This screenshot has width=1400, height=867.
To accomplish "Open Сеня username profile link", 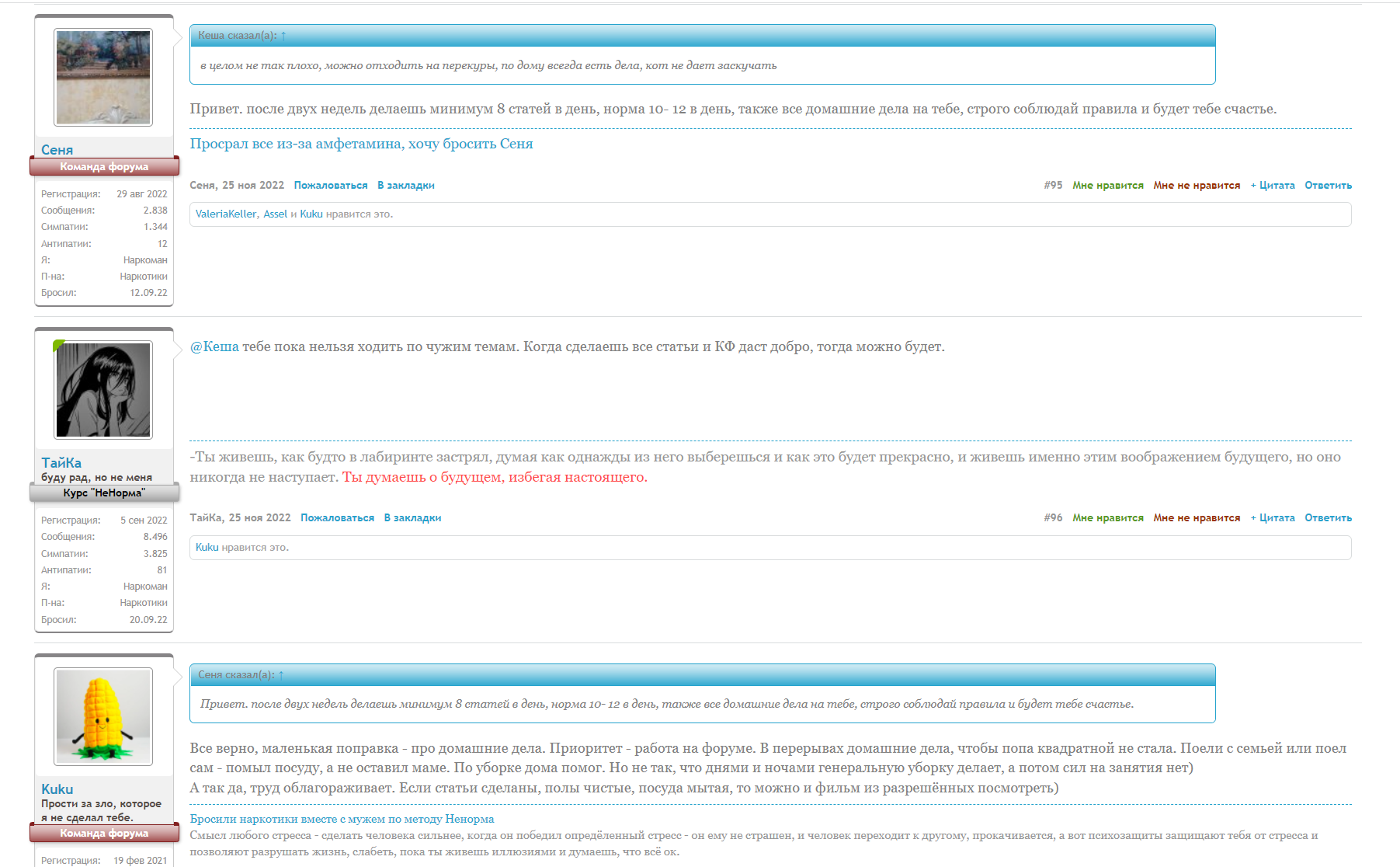I will (57, 150).
